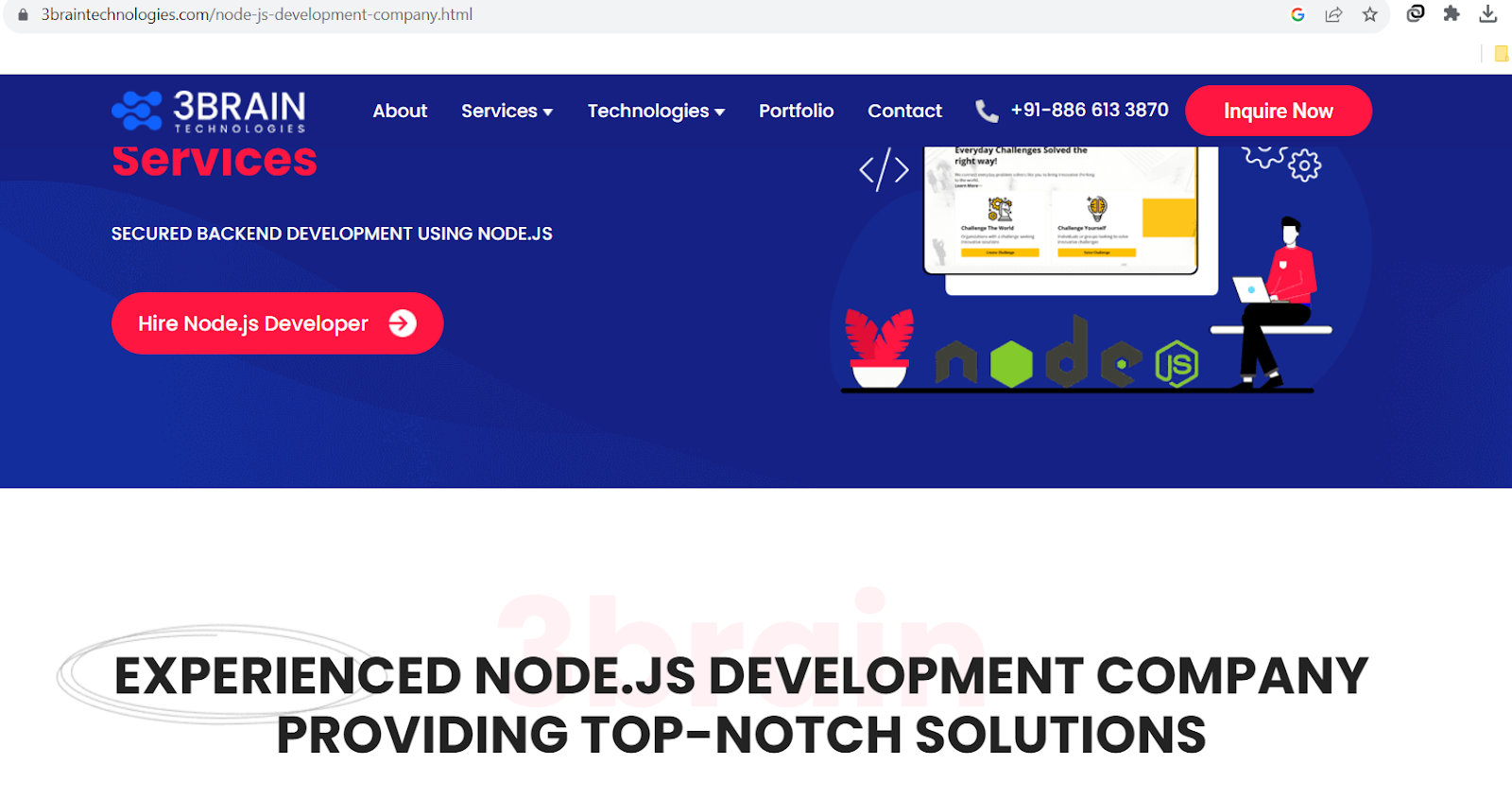The height and width of the screenshot is (799, 1512).
Task: Open the 3Brain Technologies logo home link
Action: pyautogui.click(x=209, y=111)
